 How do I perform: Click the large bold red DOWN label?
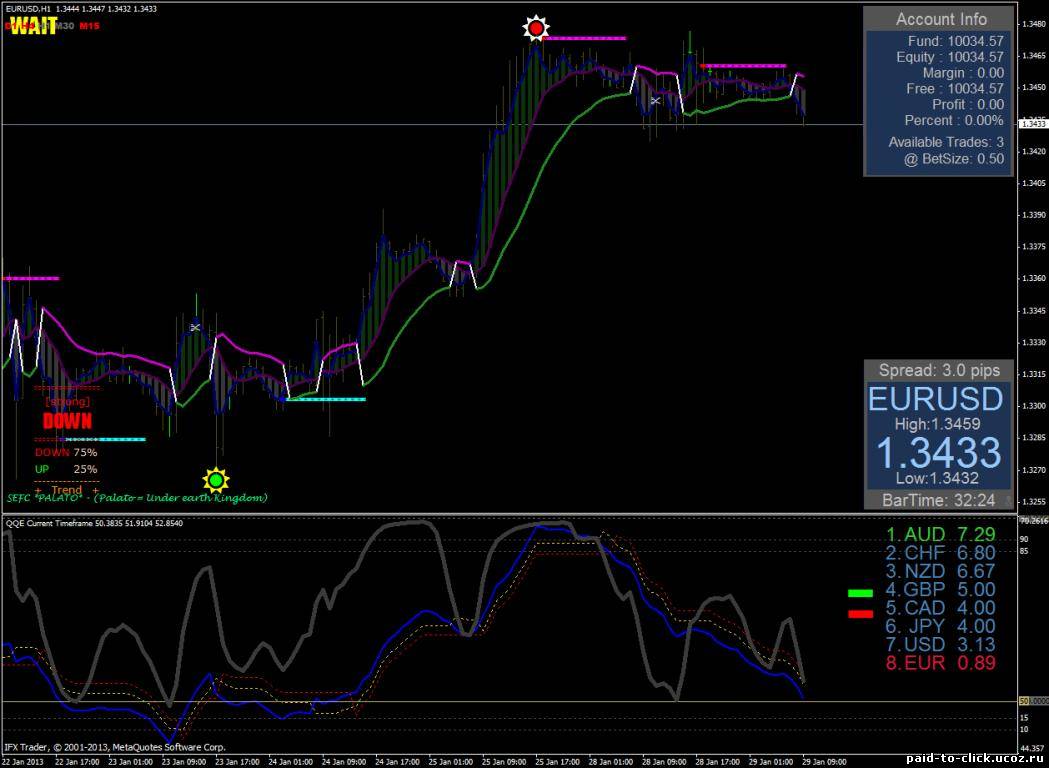(x=68, y=421)
